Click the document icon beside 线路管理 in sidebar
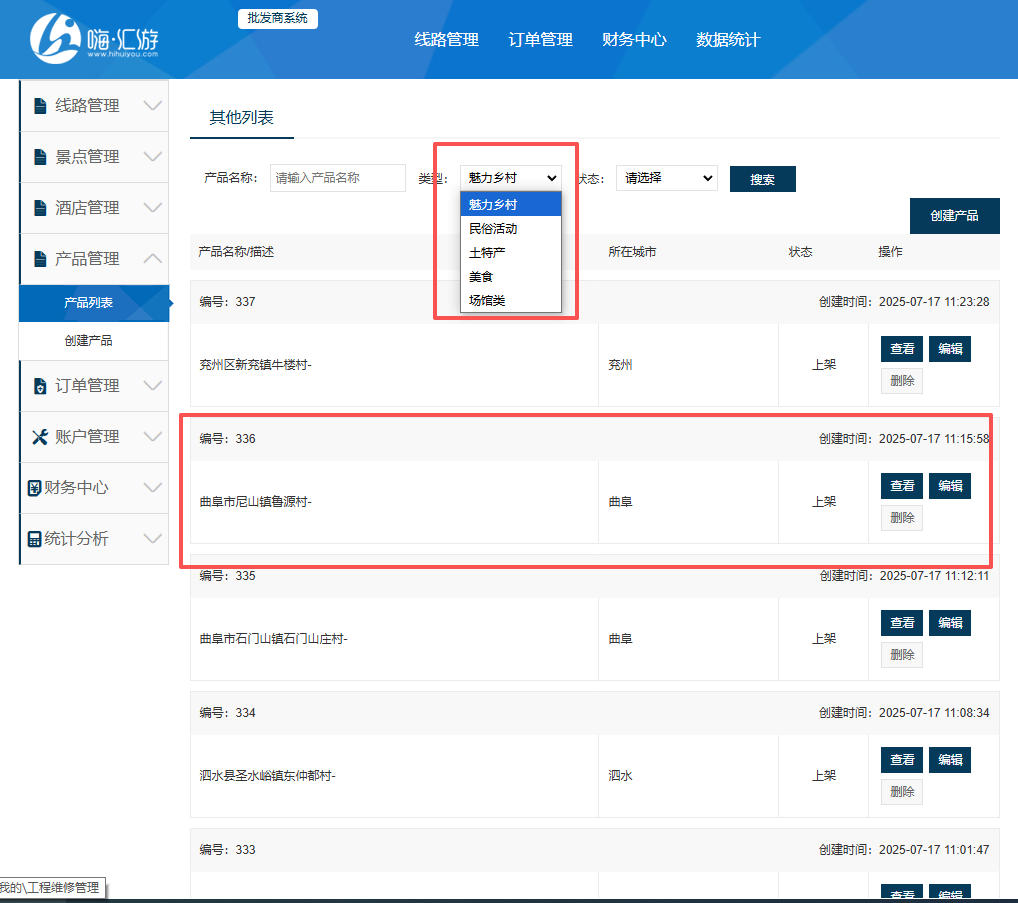1018x903 pixels. 40,106
